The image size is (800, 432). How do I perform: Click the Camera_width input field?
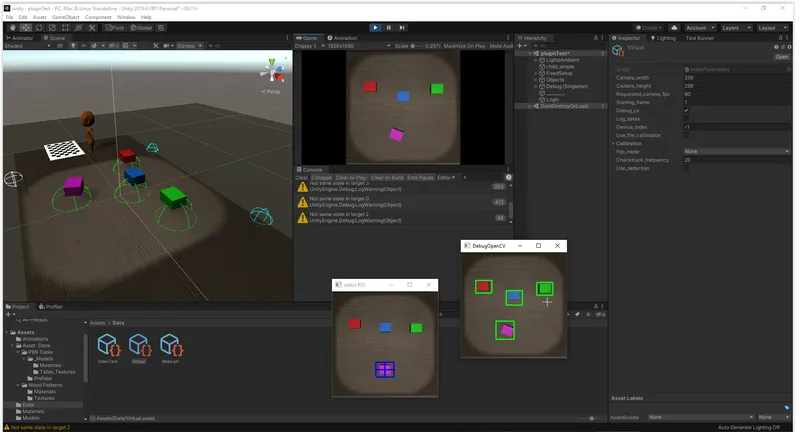(737, 78)
